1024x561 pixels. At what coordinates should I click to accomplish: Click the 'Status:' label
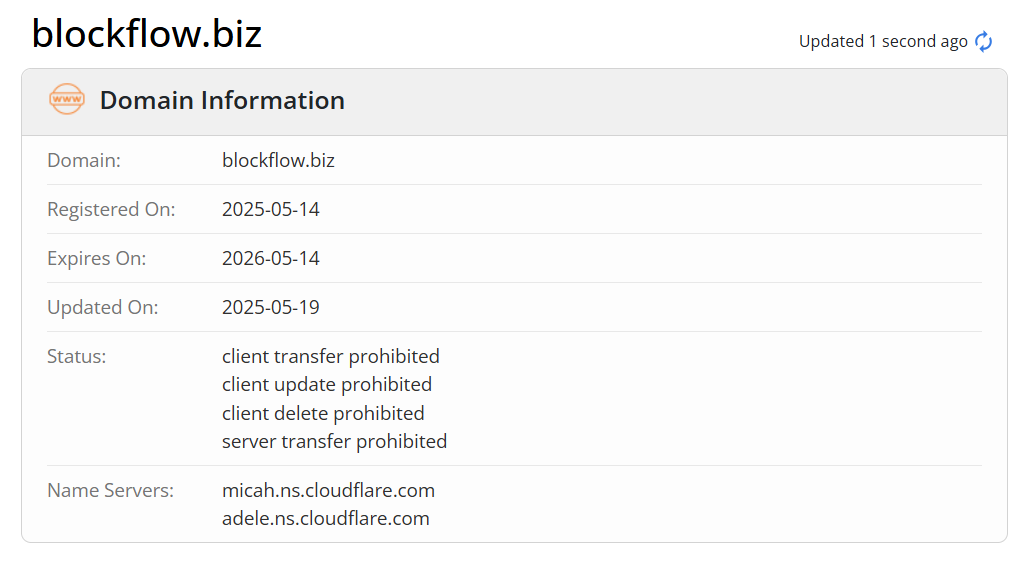[76, 356]
